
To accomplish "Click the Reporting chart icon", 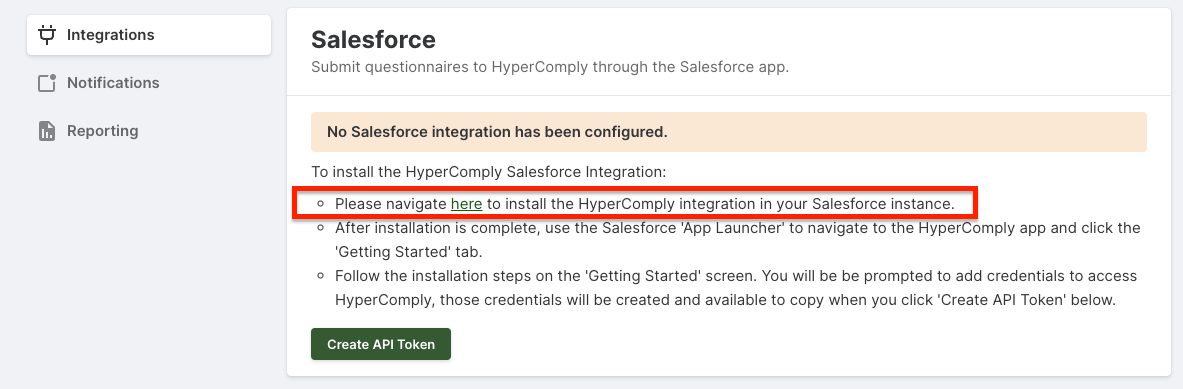I will click(x=47, y=131).
